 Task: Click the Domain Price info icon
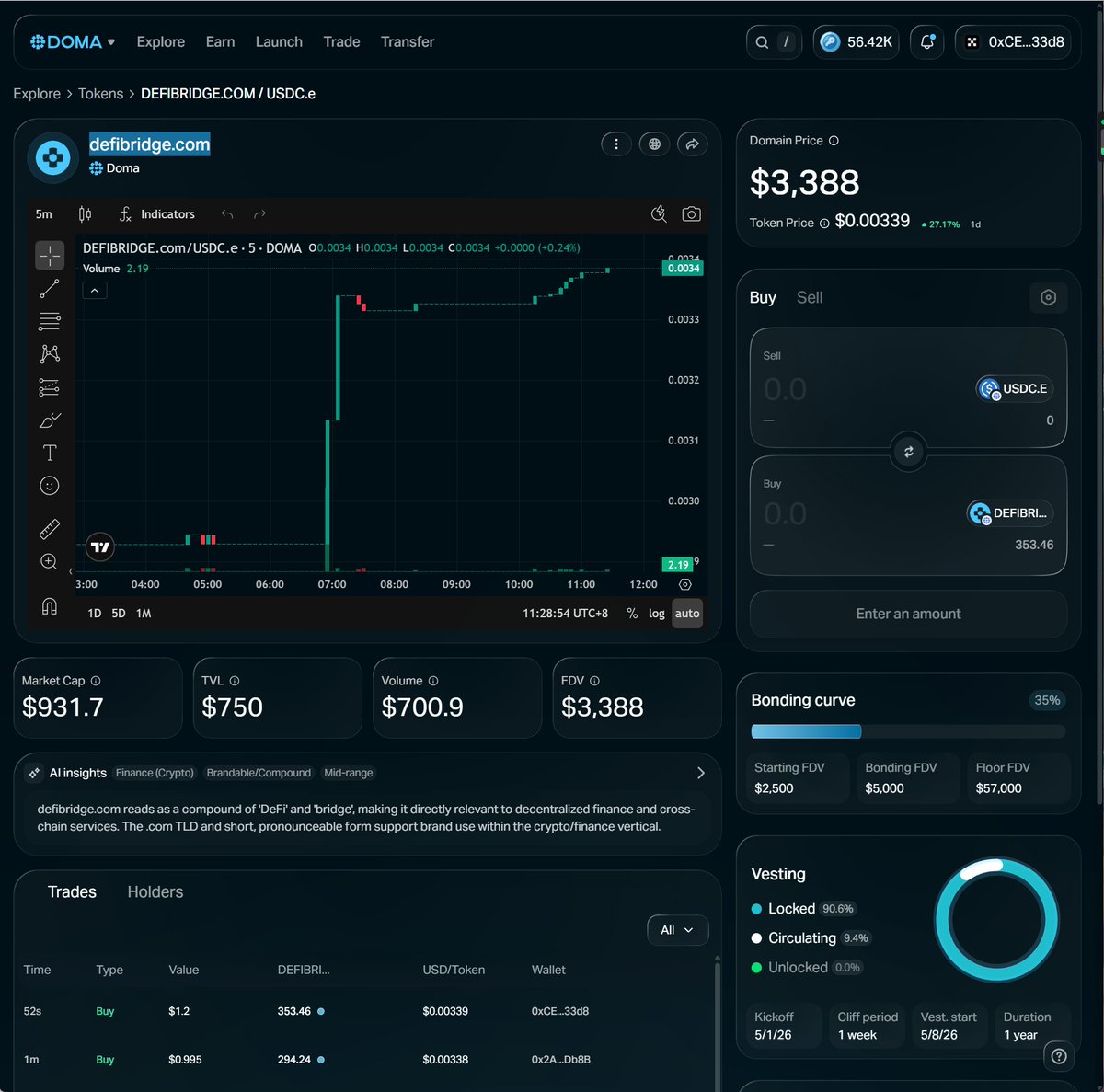834,141
